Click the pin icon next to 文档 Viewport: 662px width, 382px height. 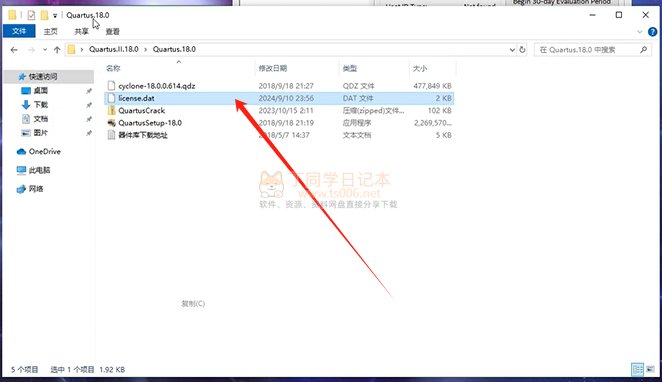89,119
